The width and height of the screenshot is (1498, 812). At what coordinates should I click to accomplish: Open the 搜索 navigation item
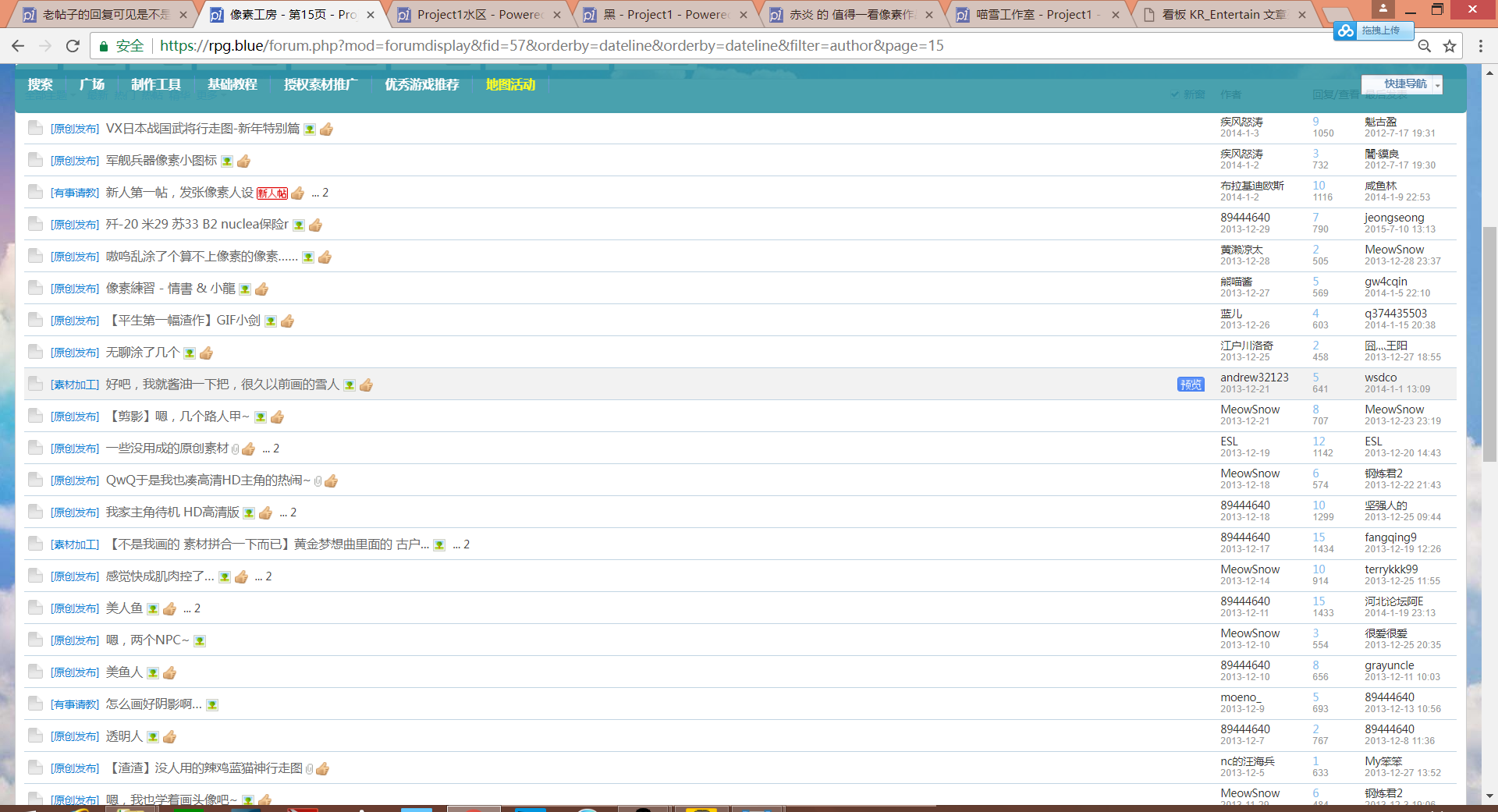(x=41, y=84)
